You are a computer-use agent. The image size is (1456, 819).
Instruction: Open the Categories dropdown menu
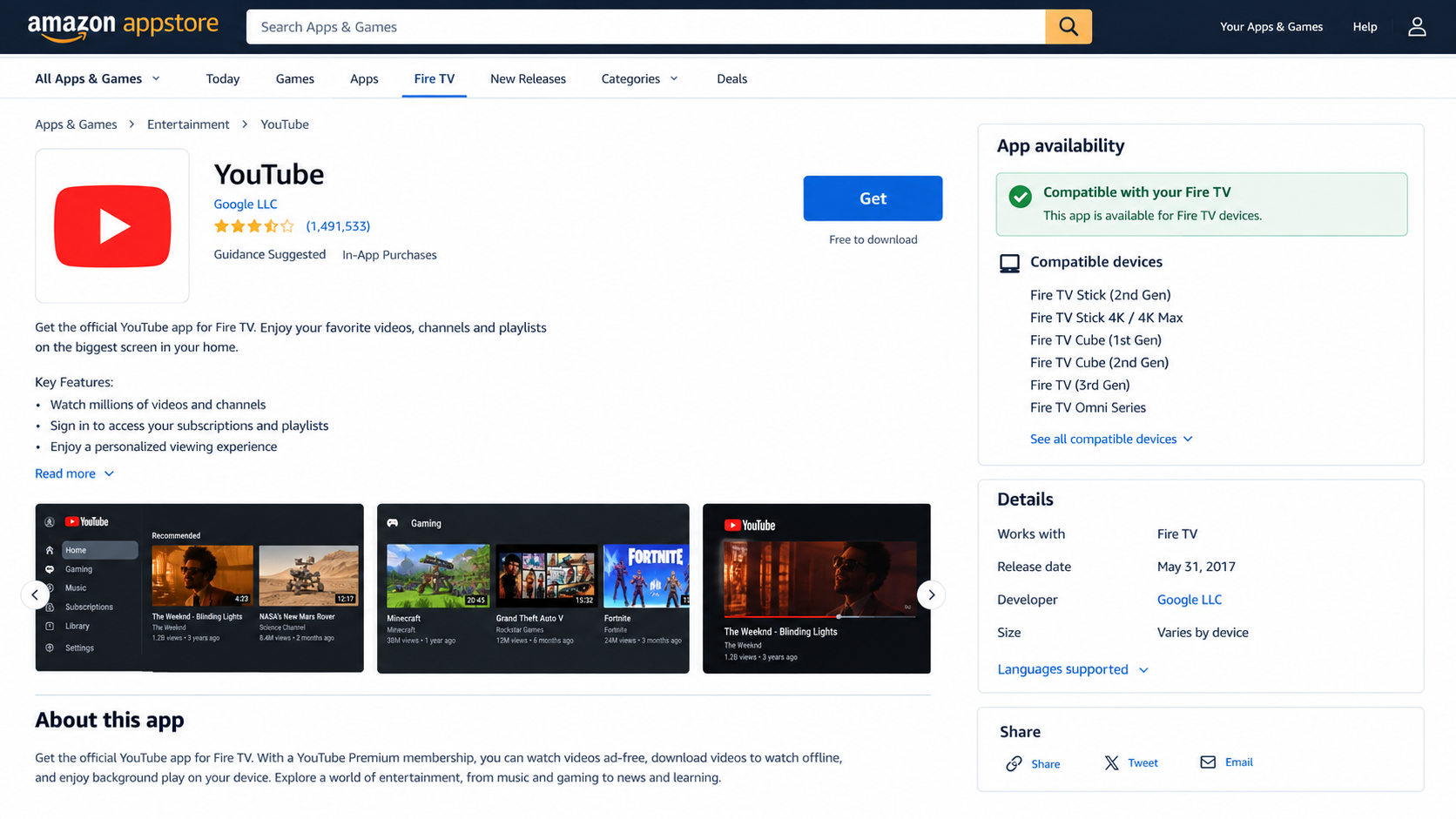639,78
